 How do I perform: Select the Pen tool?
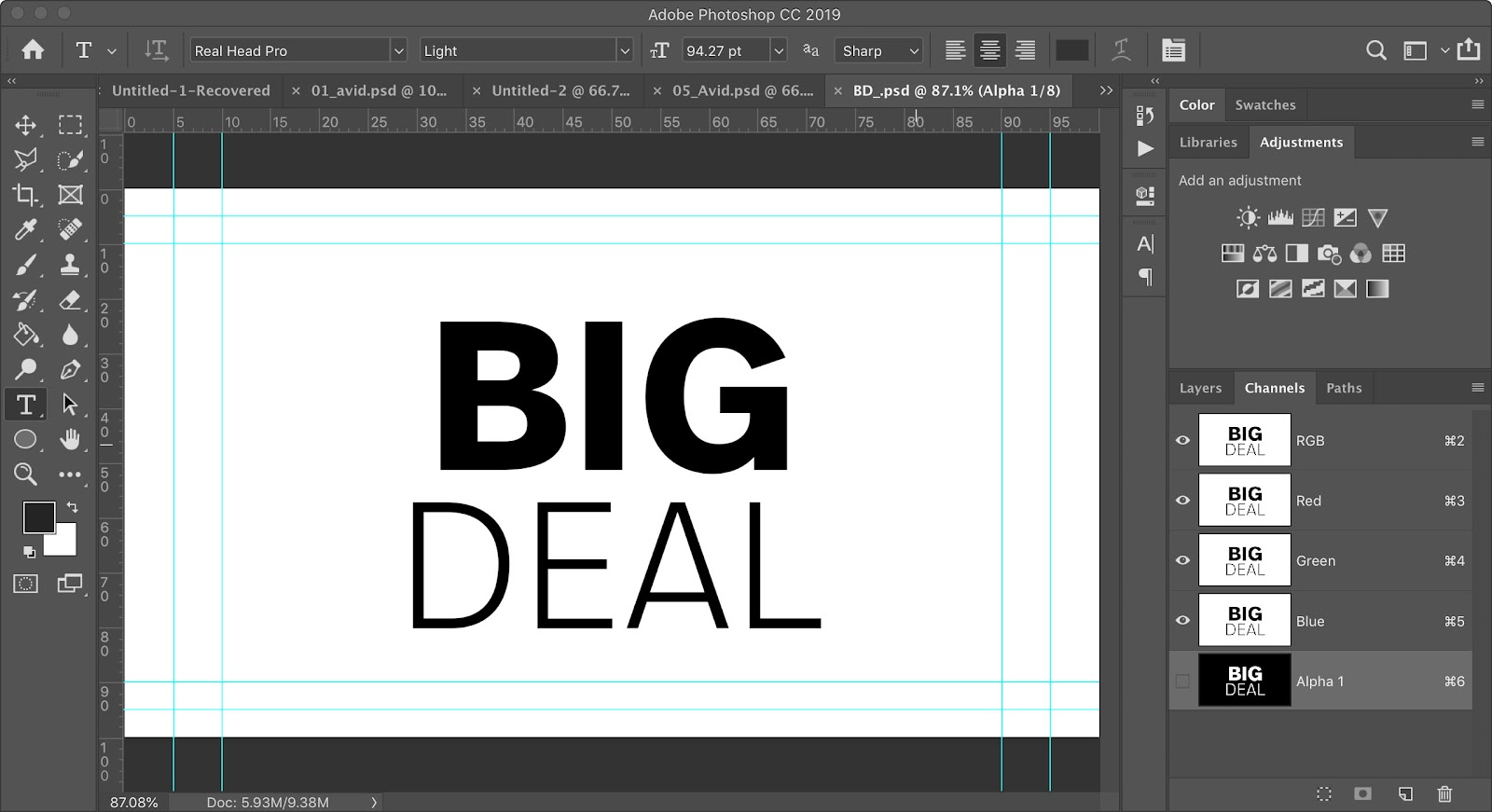70,369
